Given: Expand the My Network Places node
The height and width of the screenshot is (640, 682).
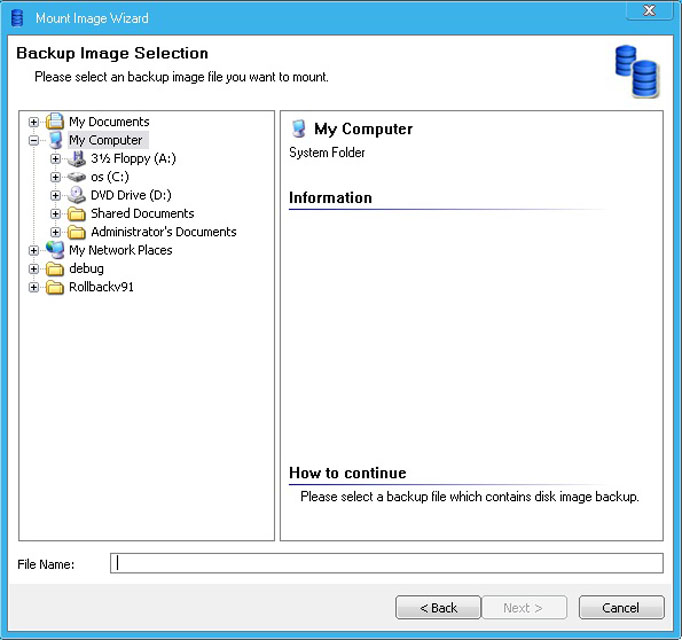Looking at the screenshot, I should pyautogui.click(x=33, y=251).
